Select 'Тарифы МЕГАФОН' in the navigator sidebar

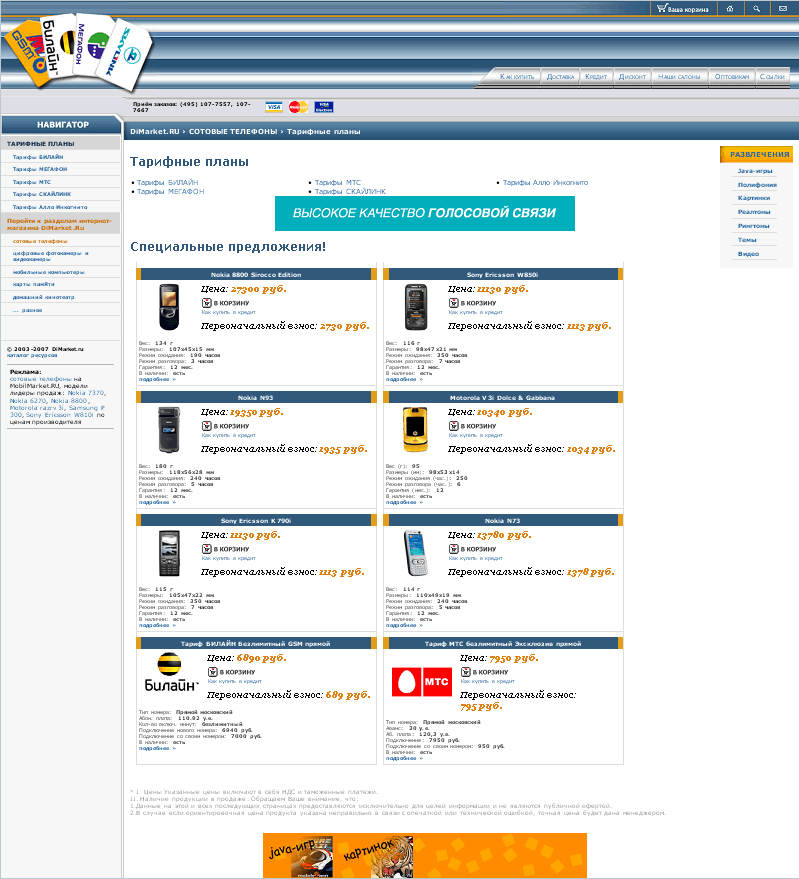(40, 169)
